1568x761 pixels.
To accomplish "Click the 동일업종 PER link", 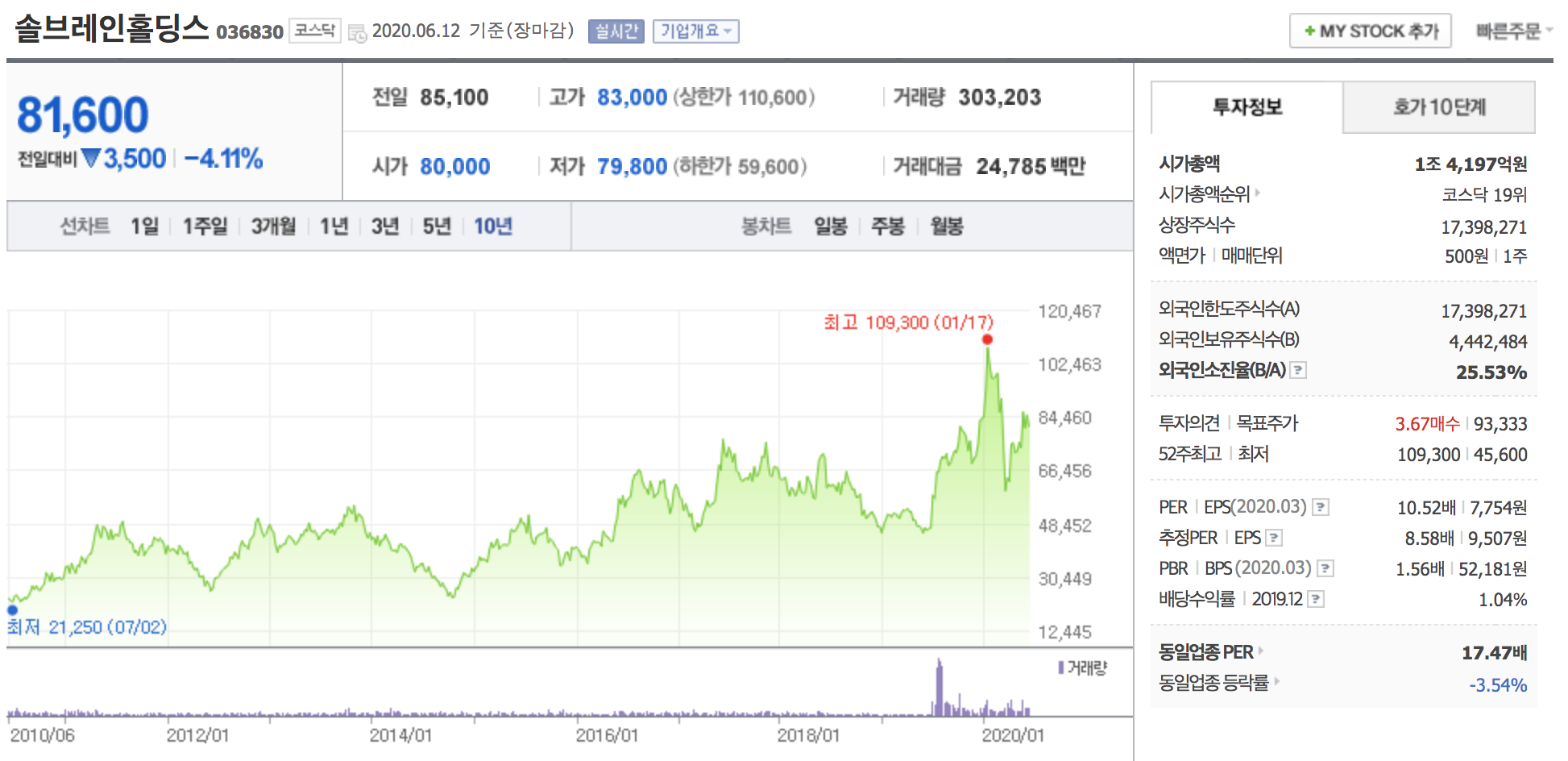I will point(1206,651).
